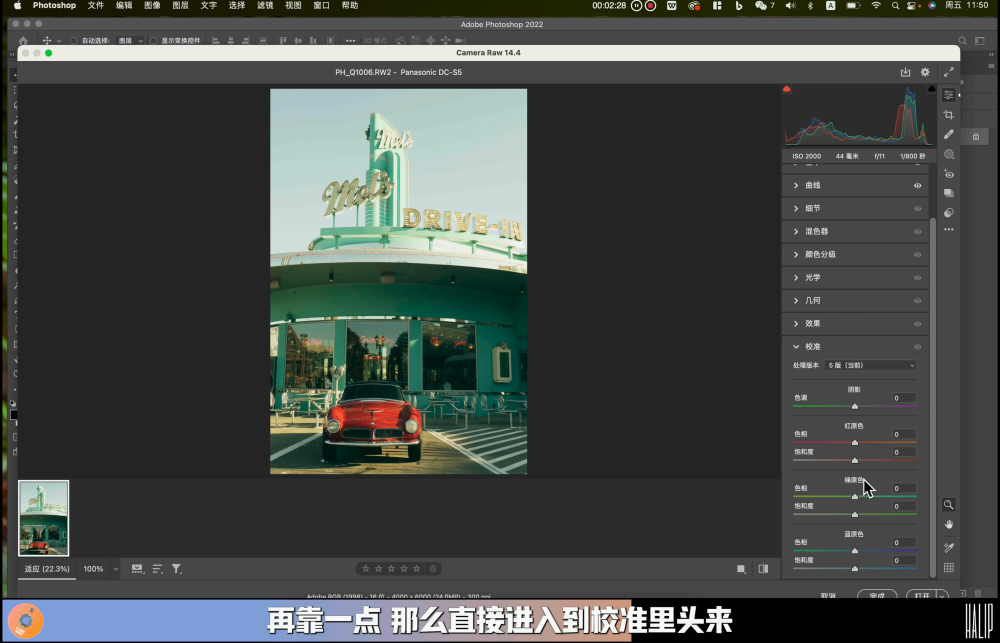Viewport: 1000px width, 643px height.
Task: Open the 图层 auto-select dropdown in Photoshop
Action: tap(131, 40)
